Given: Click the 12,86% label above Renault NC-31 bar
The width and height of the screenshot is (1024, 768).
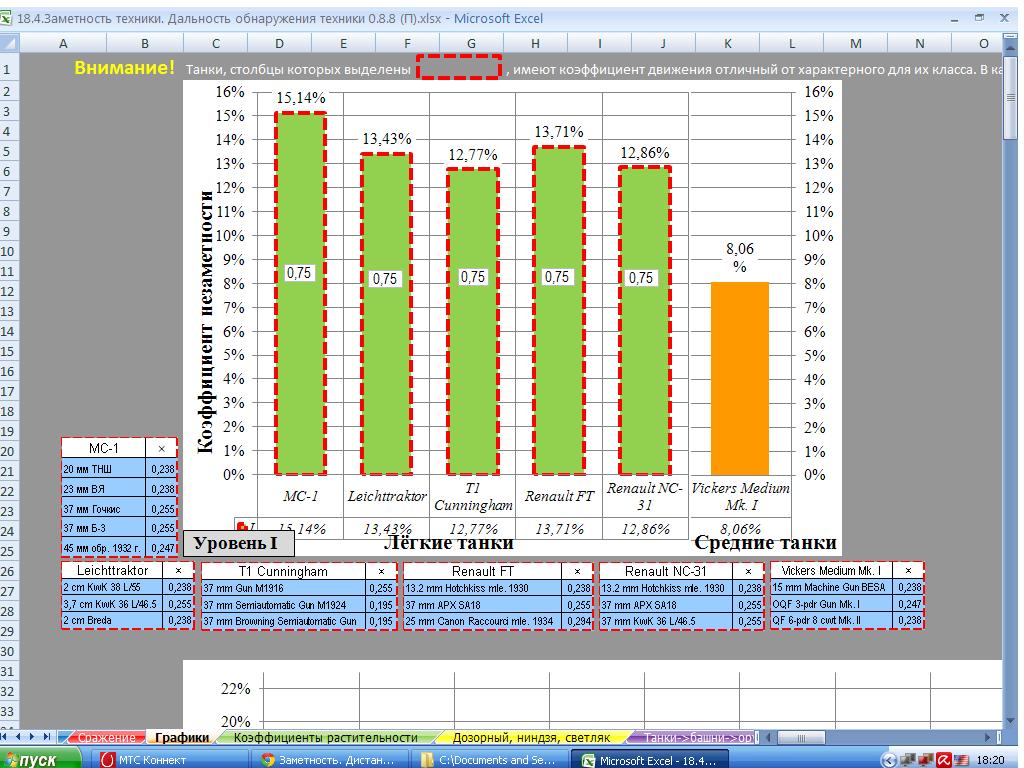Looking at the screenshot, I should tap(645, 153).
